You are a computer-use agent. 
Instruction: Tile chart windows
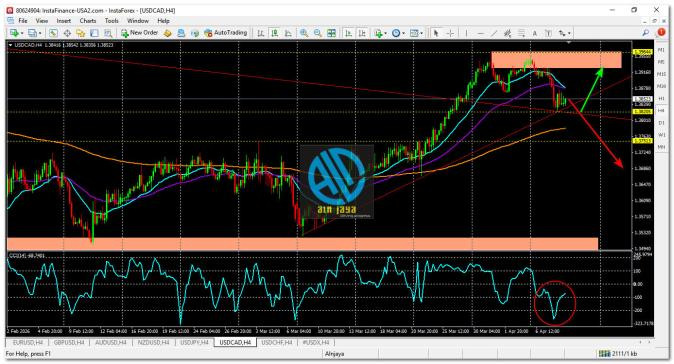coord(331,33)
